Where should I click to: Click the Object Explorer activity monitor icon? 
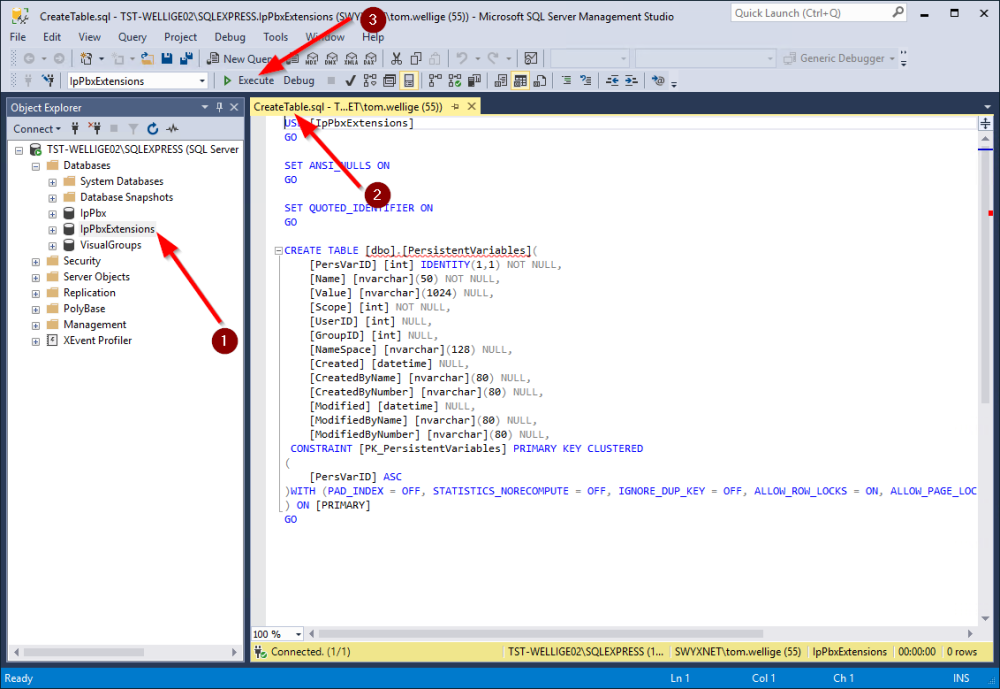(x=173, y=129)
